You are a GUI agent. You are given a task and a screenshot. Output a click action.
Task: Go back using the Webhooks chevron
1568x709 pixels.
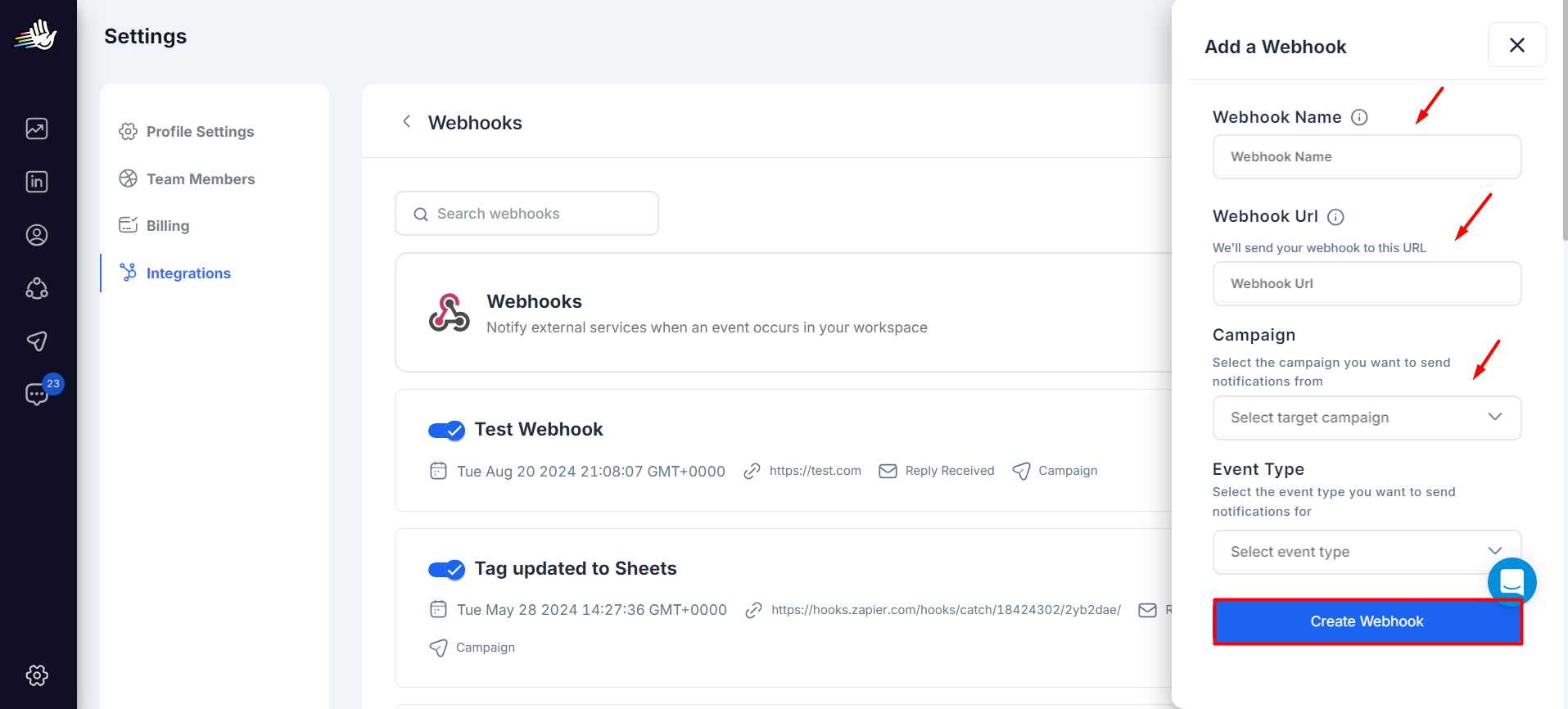406,122
